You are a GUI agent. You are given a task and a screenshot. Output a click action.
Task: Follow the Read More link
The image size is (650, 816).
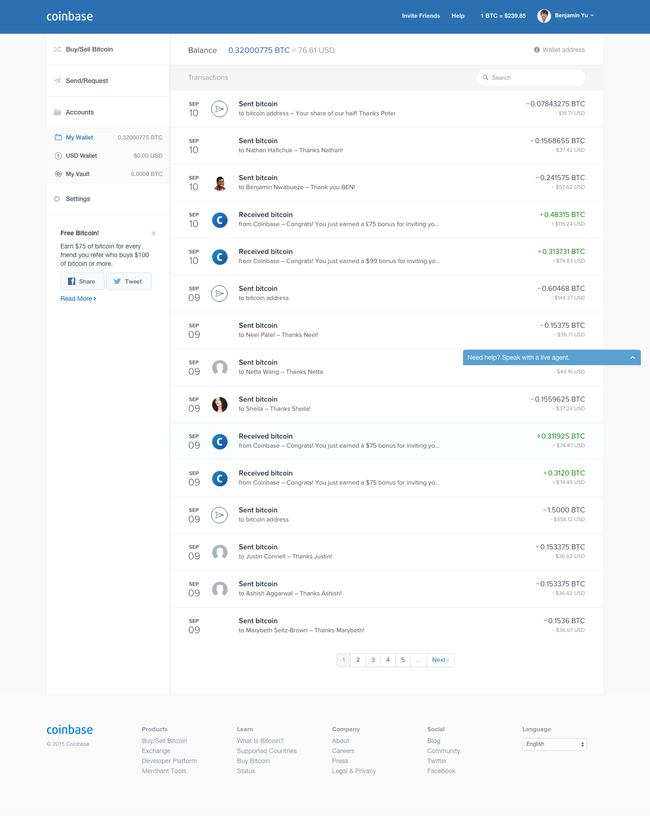(78, 299)
